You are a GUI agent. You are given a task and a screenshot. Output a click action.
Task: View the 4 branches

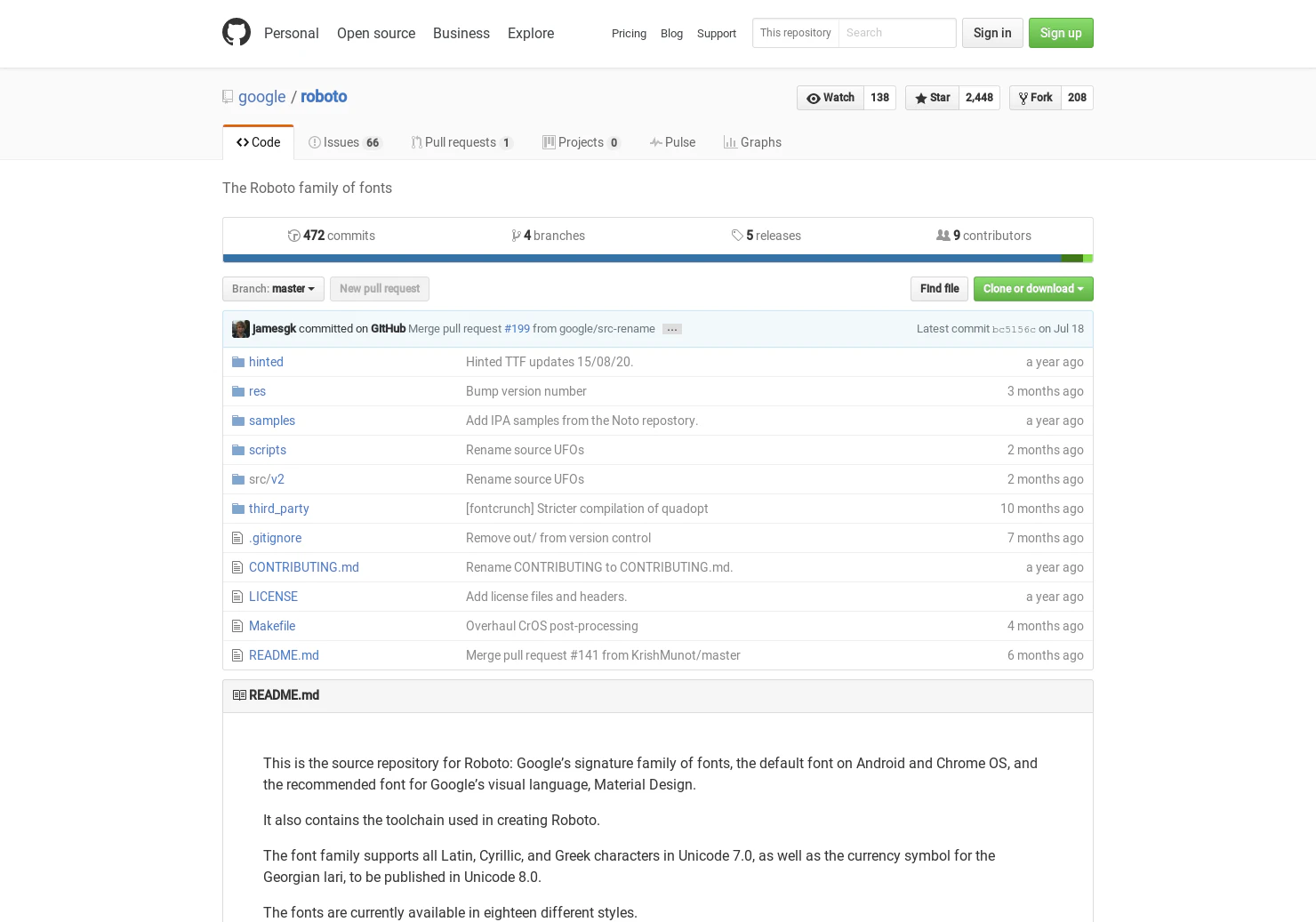[x=548, y=236]
